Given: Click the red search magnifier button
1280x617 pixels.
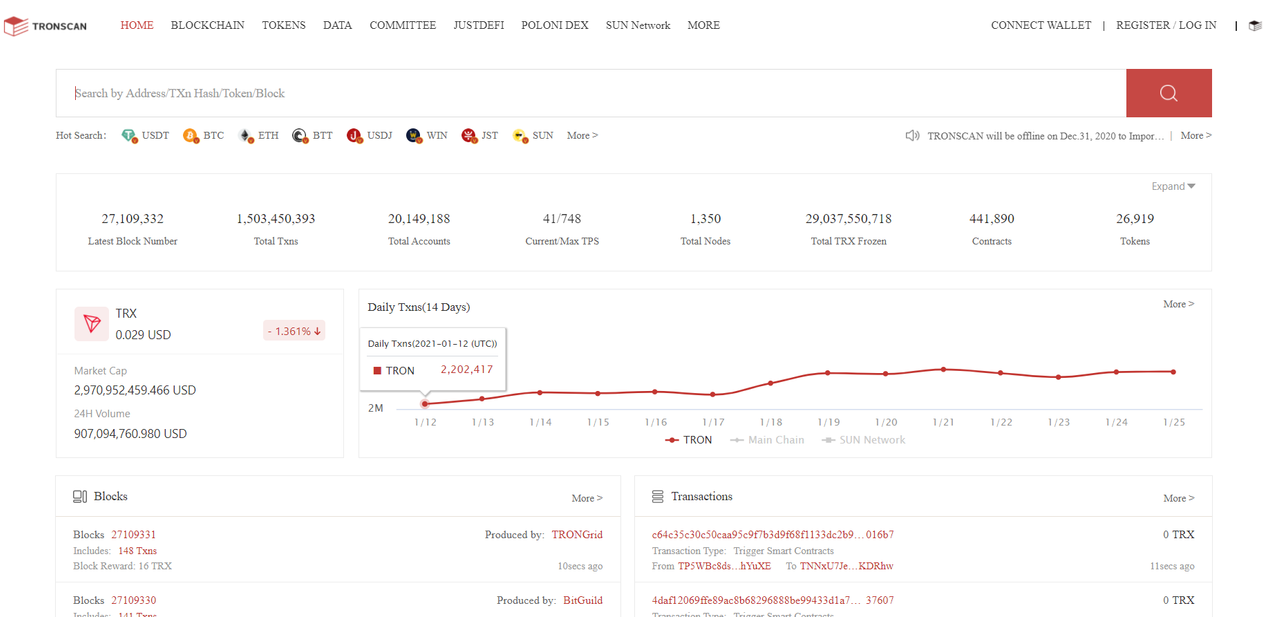Looking at the screenshot, I should (1168, 93).
